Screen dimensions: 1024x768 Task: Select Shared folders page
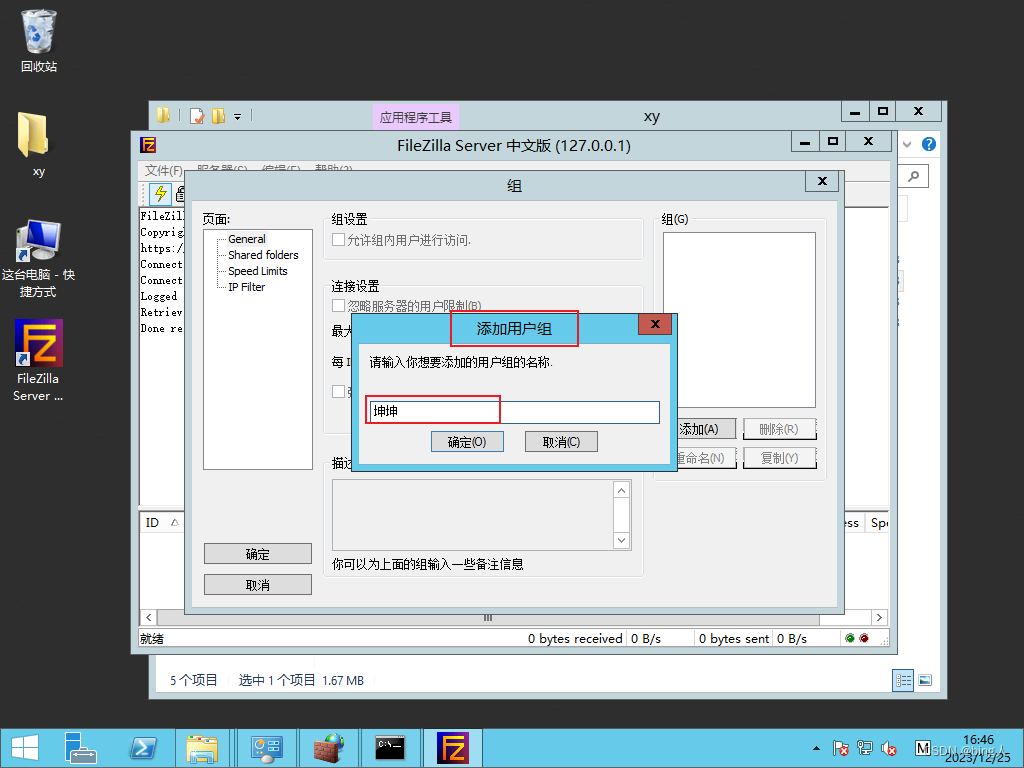coord(263,255)
